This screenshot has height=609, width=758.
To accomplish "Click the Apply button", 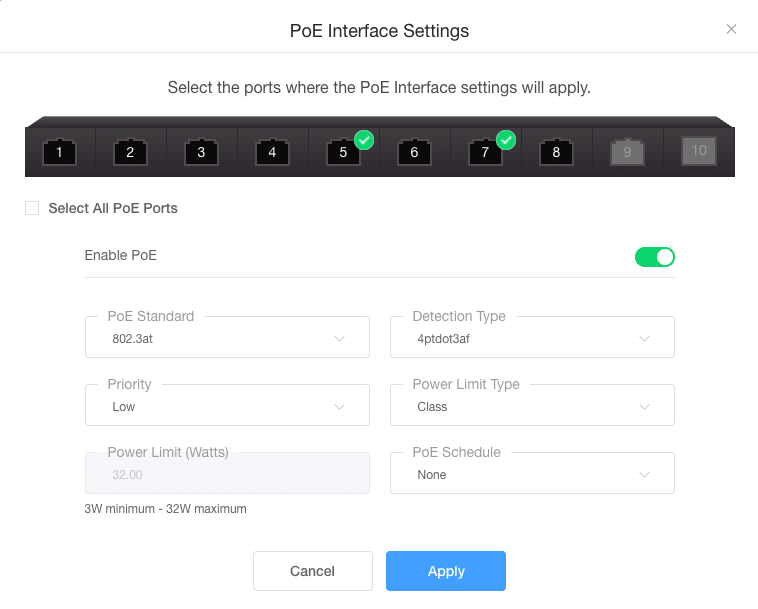I will (x=446, y=571).
